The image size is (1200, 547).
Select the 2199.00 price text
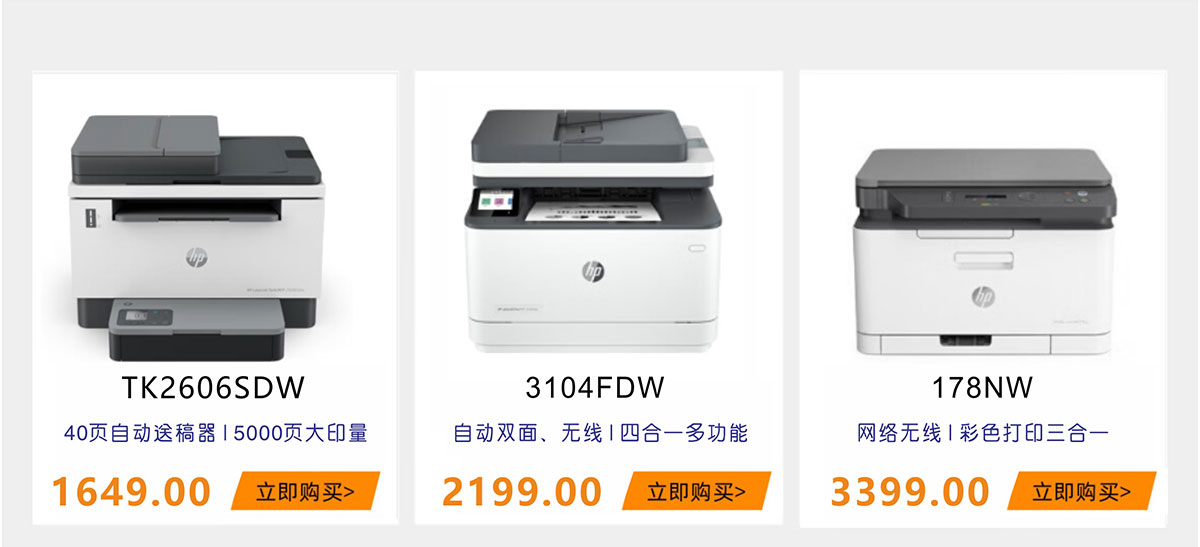click(x=522, y=492)
